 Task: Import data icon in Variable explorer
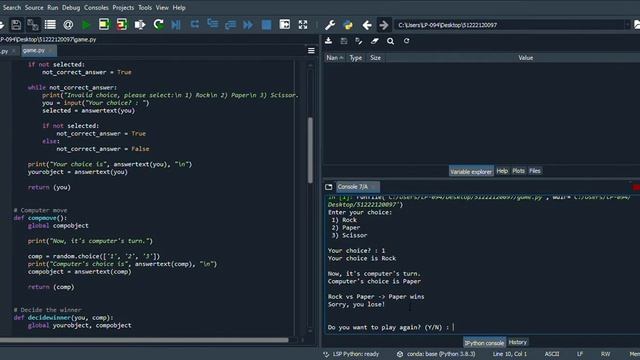(328, 41)
